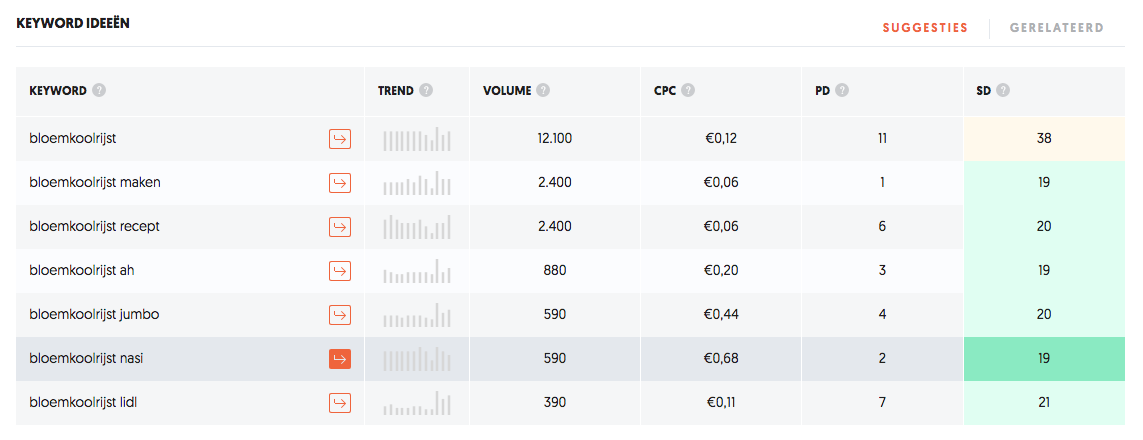Click the trend chart for bloemkoolrijst

tap(417, 139)
